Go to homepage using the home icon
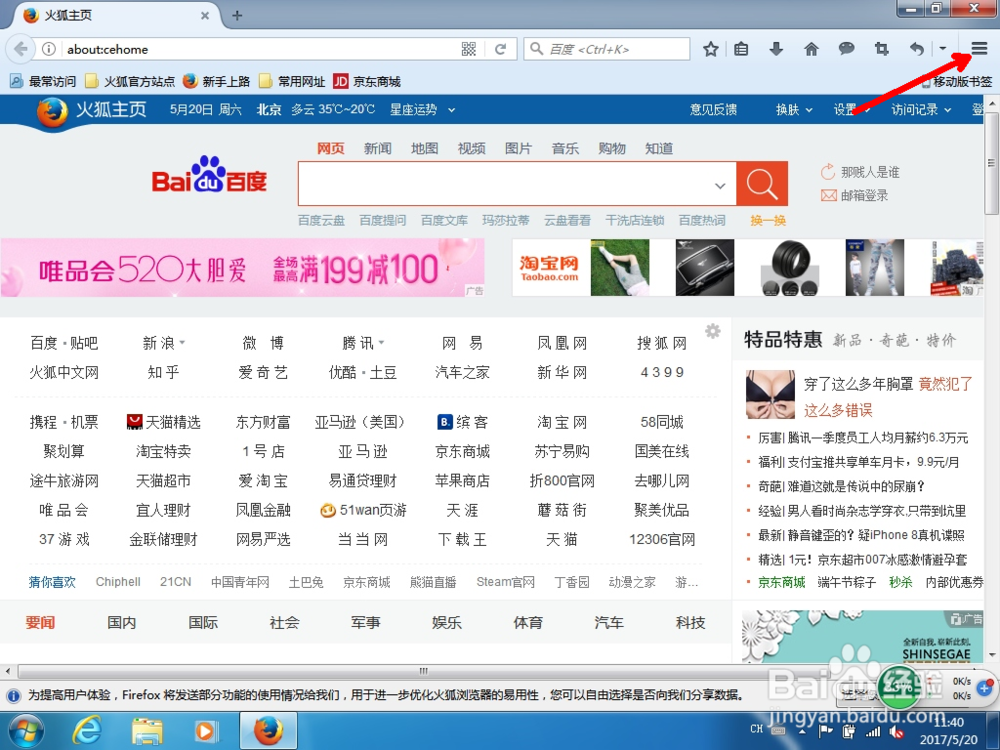Image resolution: width=1000 pixels, height=750 pixels. [x=811, y=48]
